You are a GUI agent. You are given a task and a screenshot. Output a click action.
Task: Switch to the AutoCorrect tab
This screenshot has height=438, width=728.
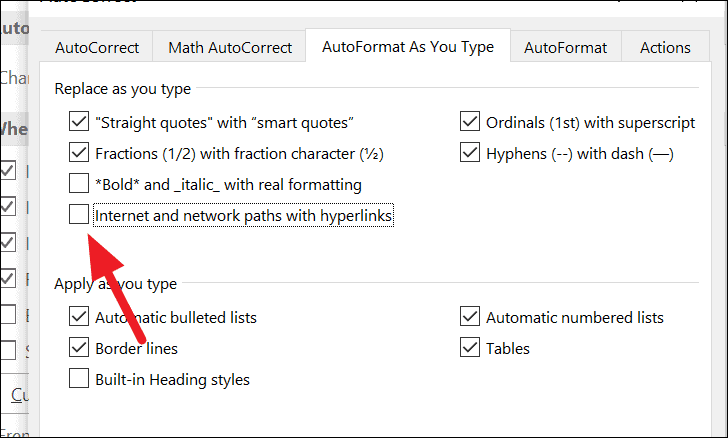click(96, 47)
